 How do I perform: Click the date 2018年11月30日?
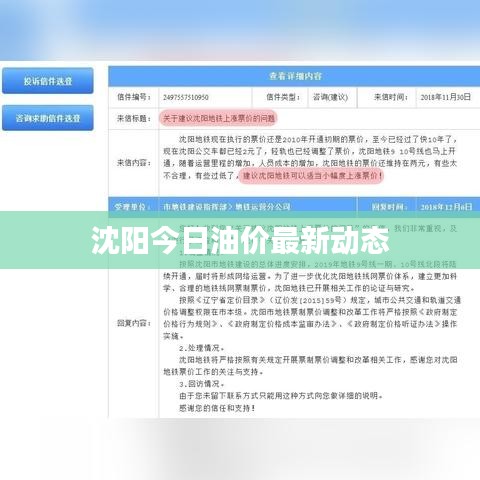coord(445,97)
